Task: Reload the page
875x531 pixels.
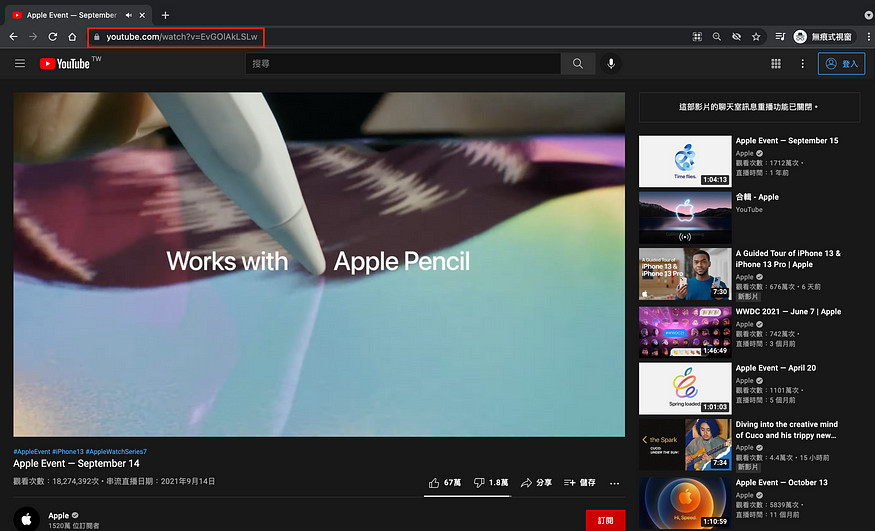Action: (52, 37)
